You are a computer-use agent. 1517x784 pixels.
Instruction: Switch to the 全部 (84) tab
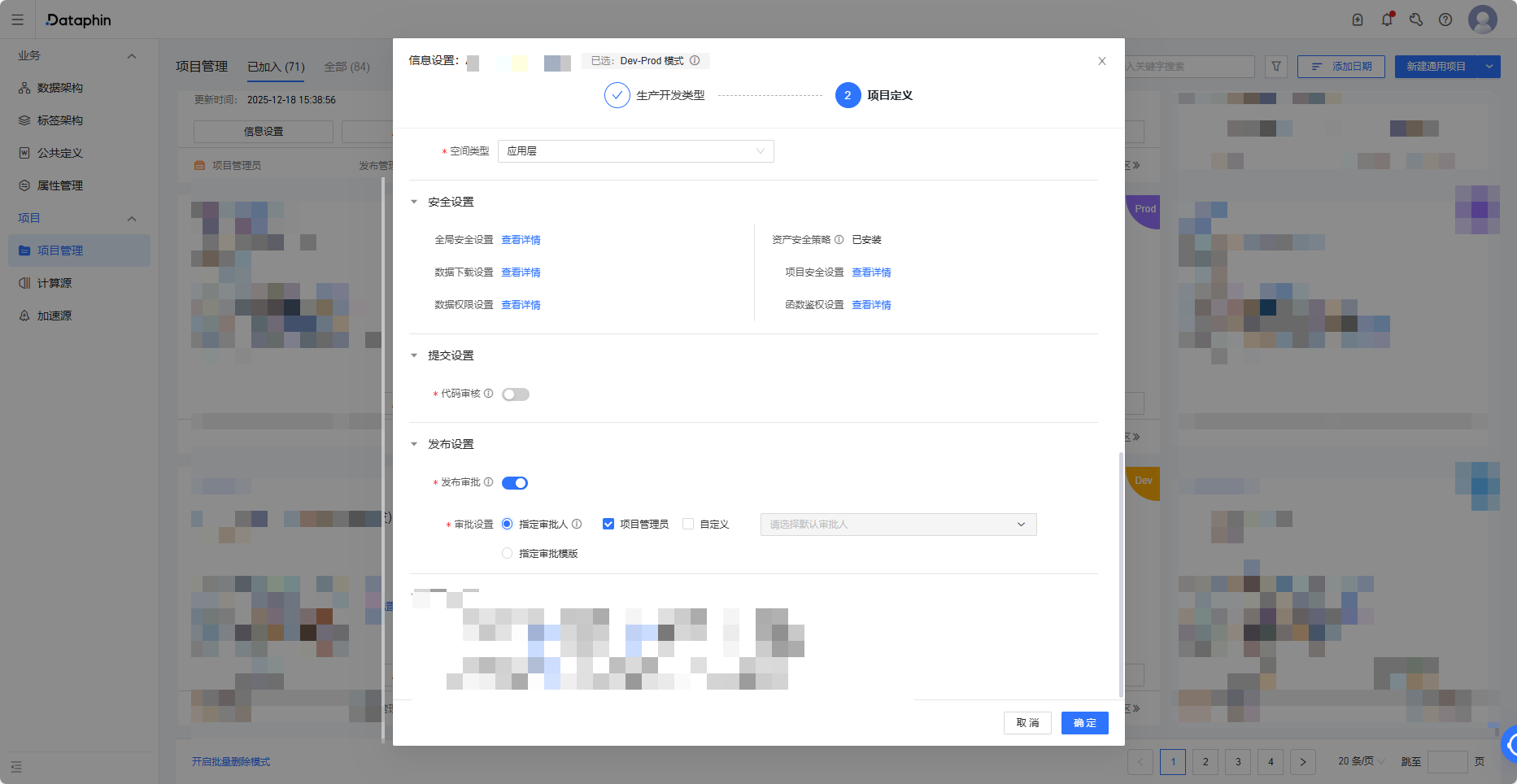[x=347, y=67]
